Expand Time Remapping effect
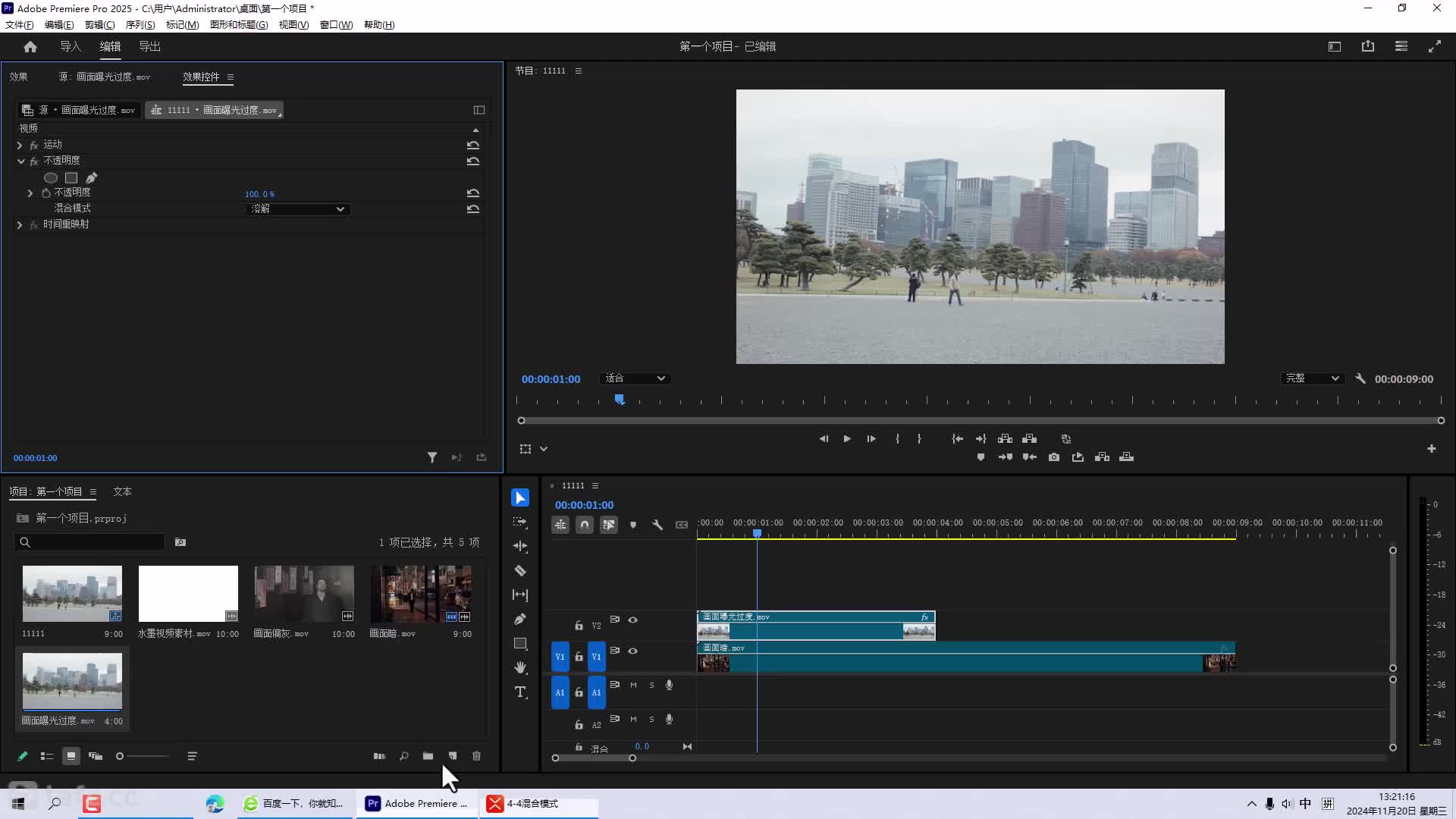Viewport: 1456px width, 819px height. 20,224
